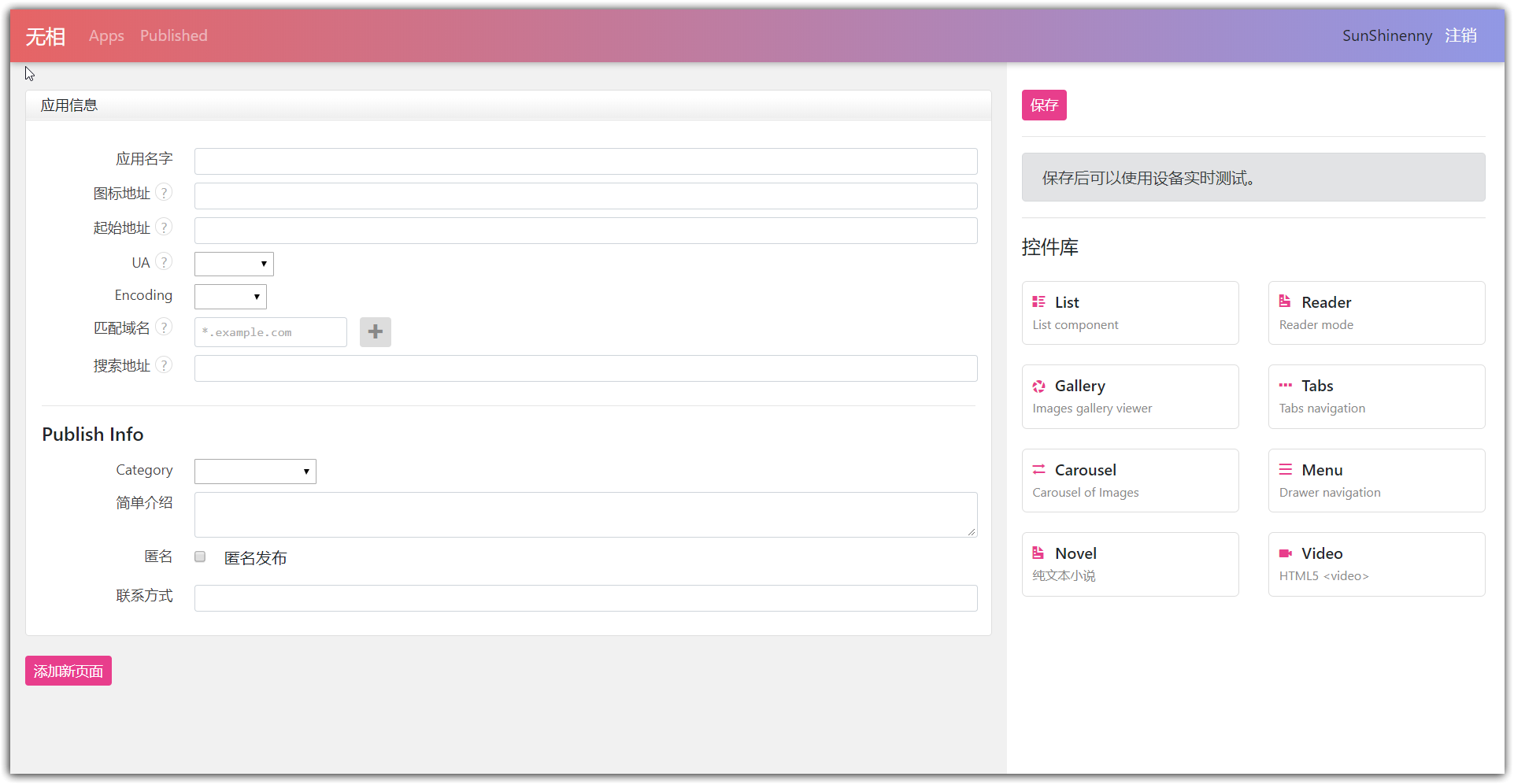Click the Reader mode icon
1514x784 pixels.
click(1285, 301)
